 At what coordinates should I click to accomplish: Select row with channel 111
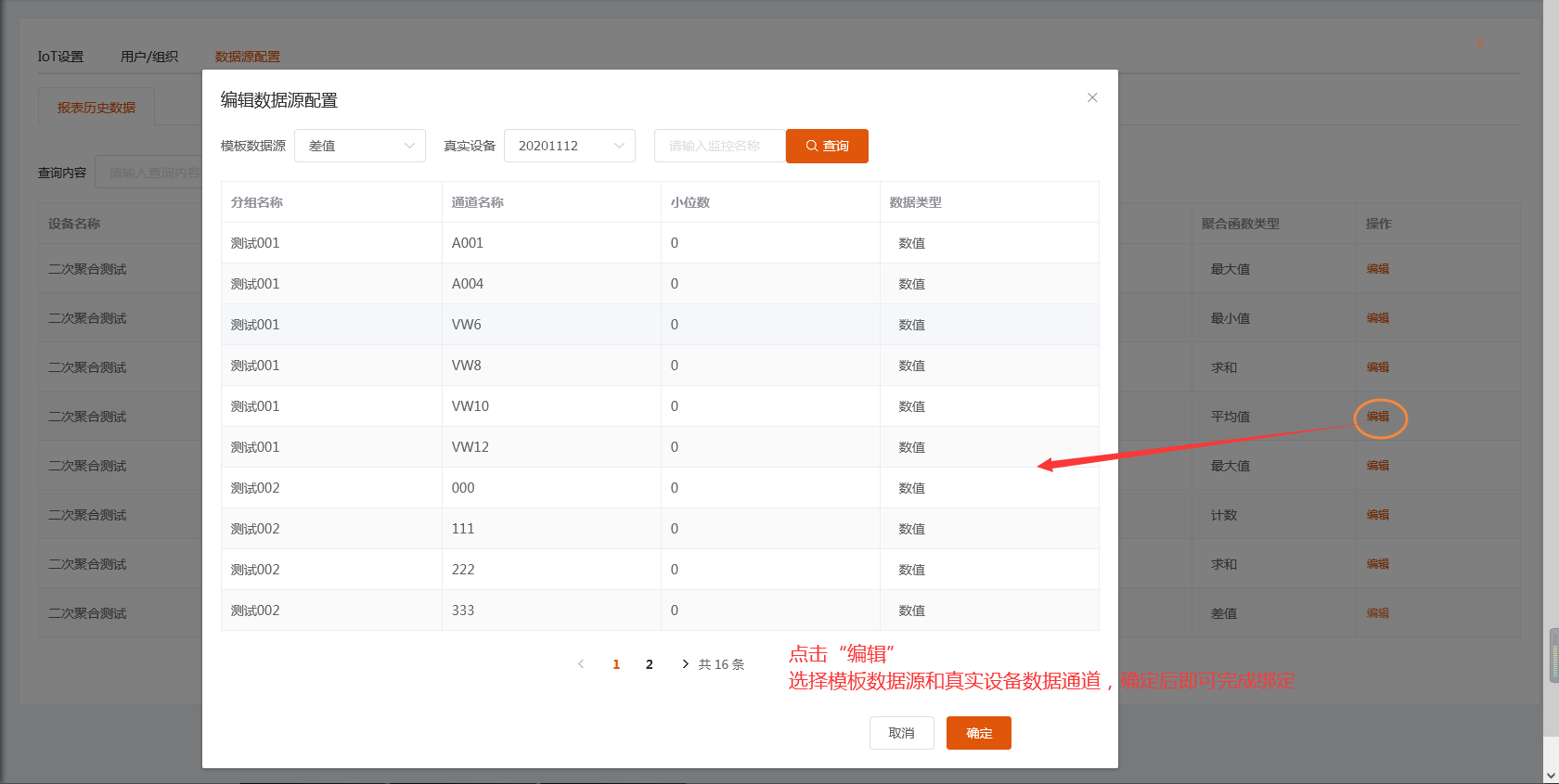coord(660,529)
